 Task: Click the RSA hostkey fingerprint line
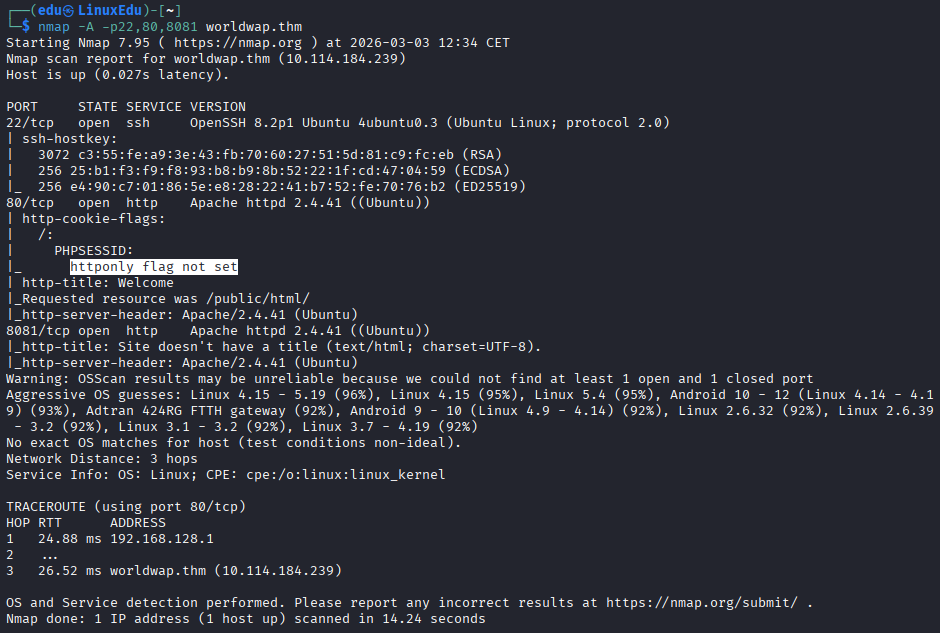point(270,155)
